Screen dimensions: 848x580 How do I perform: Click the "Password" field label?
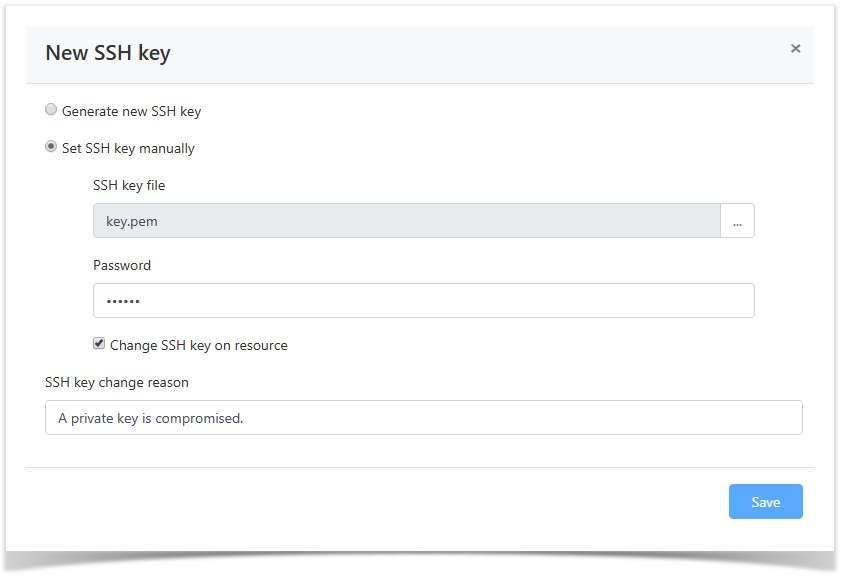(122, 265)
